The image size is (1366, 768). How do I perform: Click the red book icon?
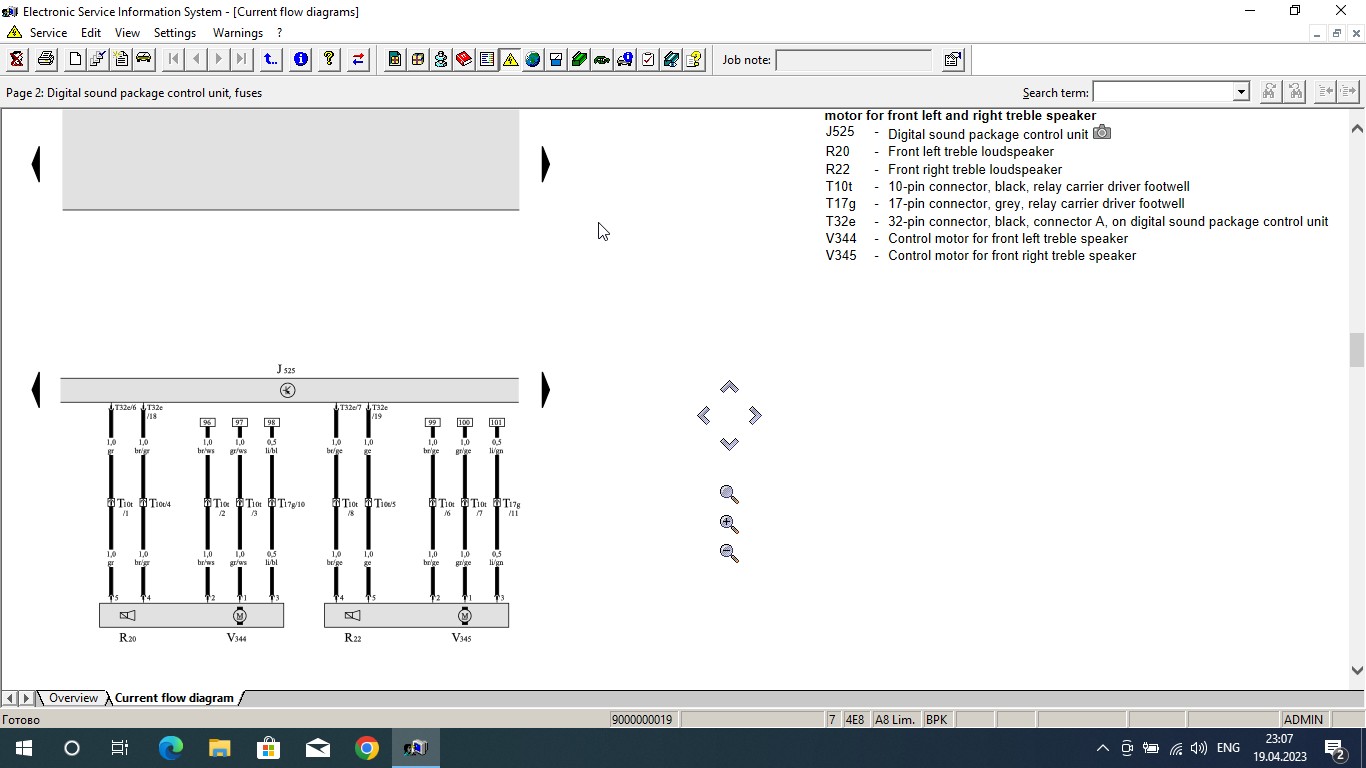coord(464,60)
